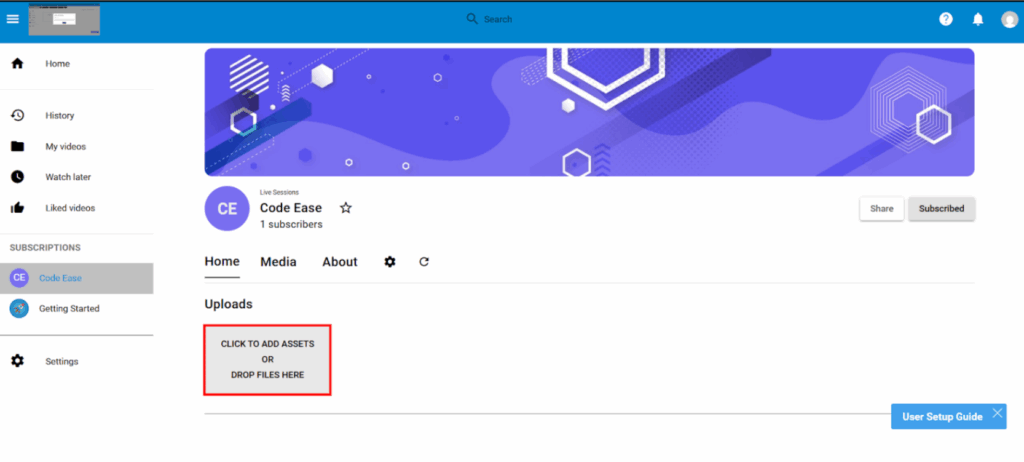Close the User Setup Guide popup
Image resolution: width=1024 pixels, height=462 pixels.
tap(997, 414)
